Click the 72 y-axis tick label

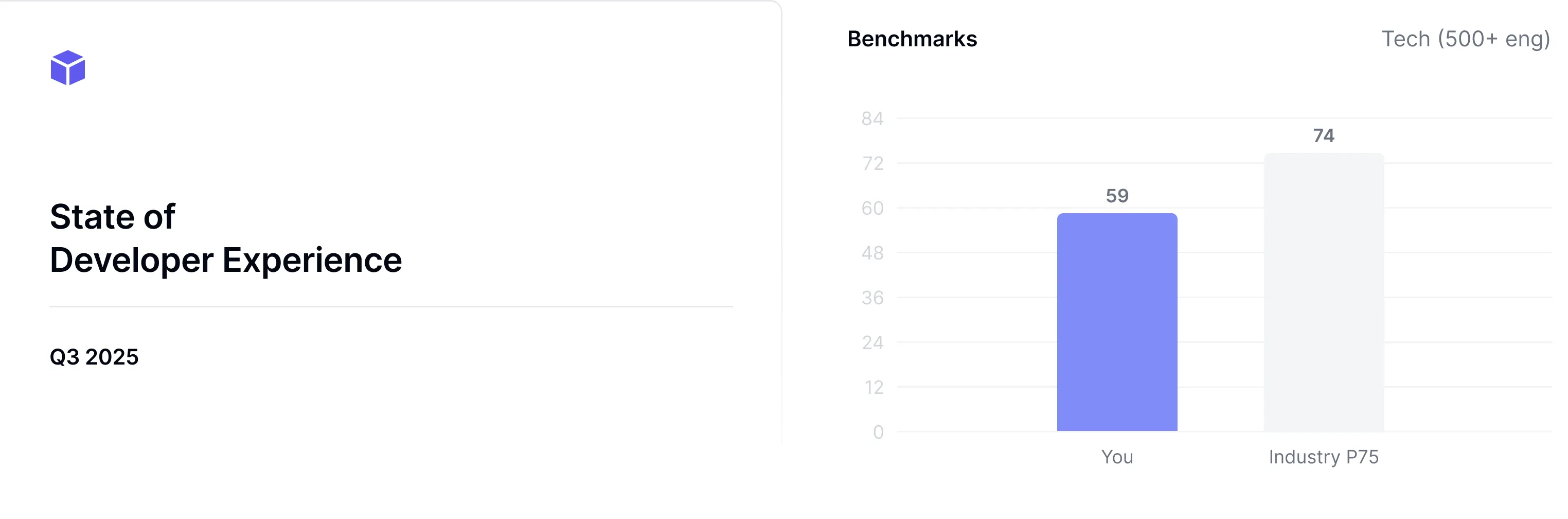tap(872, 163)
